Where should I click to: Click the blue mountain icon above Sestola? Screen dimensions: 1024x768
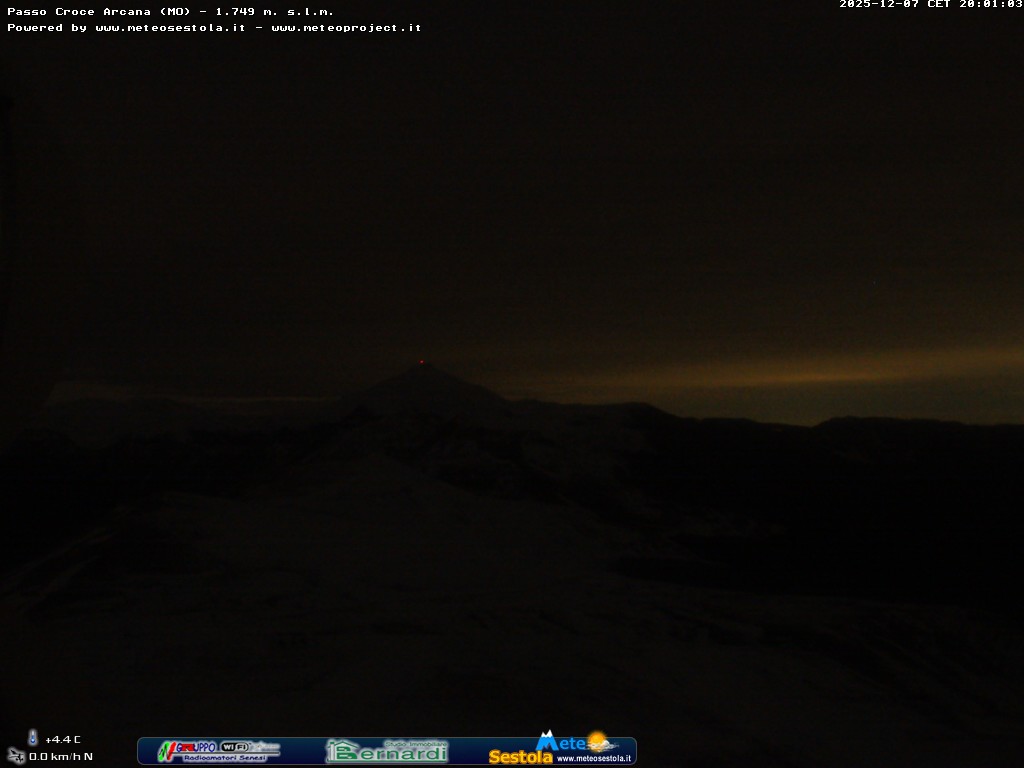pos(546,741)
